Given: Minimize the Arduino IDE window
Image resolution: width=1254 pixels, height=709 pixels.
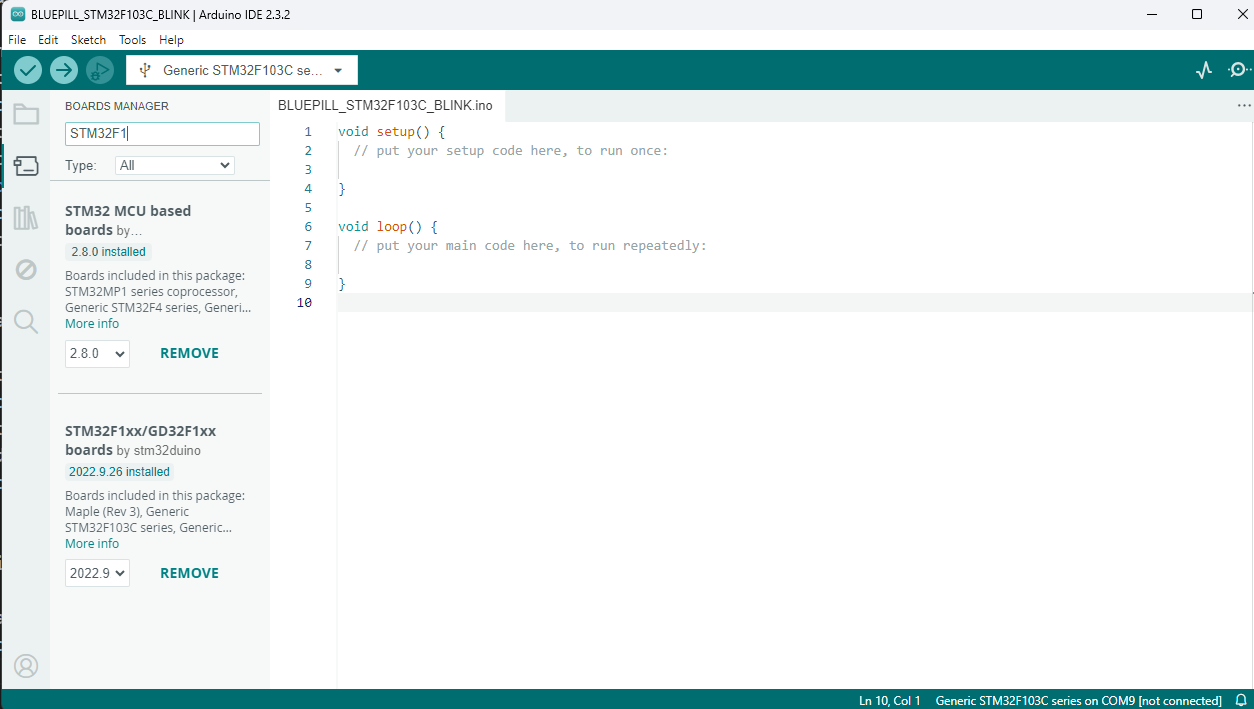Looking at the screenshot, I should [x=1153, y=14].
